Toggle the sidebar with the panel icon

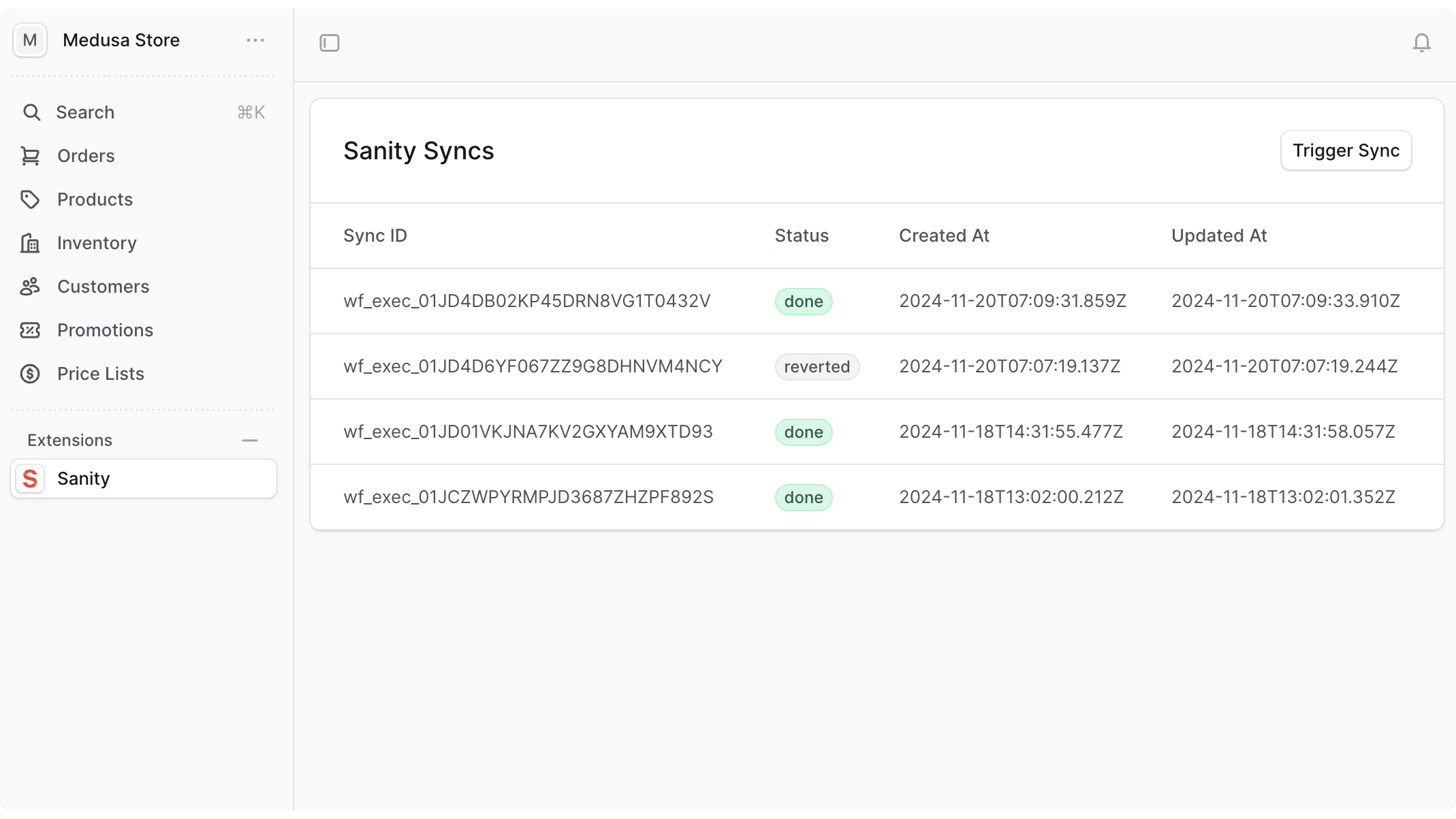tap(330, 43)
